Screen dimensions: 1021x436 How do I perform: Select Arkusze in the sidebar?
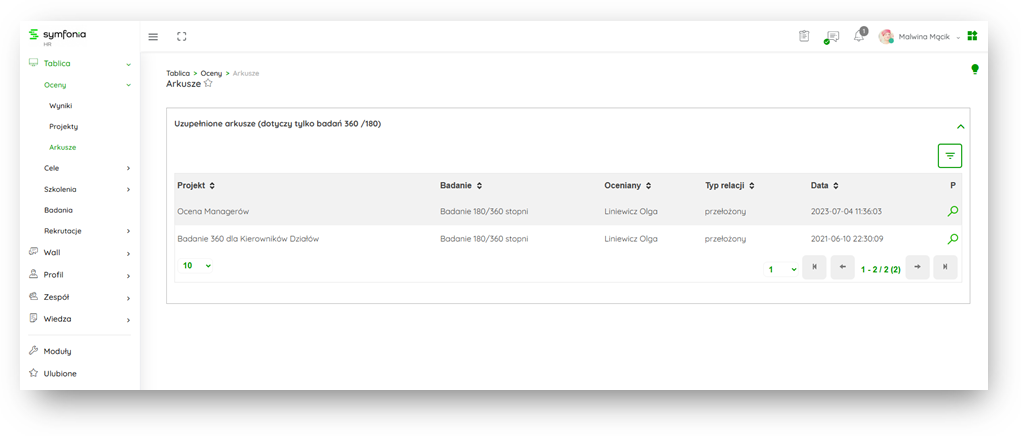[63, 147]
